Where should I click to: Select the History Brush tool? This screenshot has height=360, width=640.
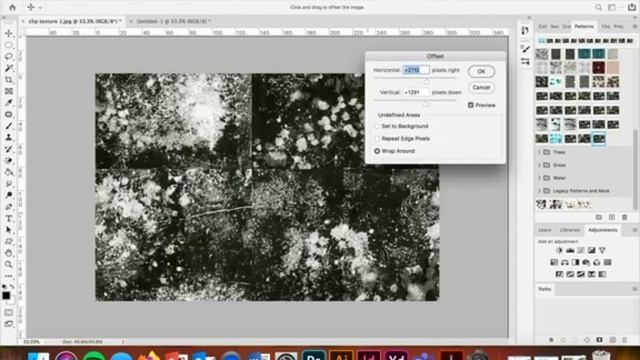point(9,149)
